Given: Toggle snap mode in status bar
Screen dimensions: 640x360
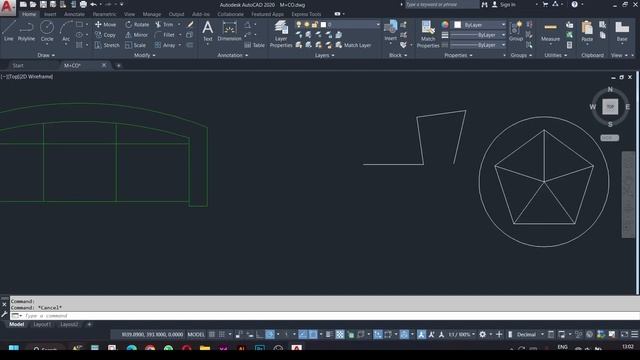Looking at the screenshot, I should pos(222,334).
